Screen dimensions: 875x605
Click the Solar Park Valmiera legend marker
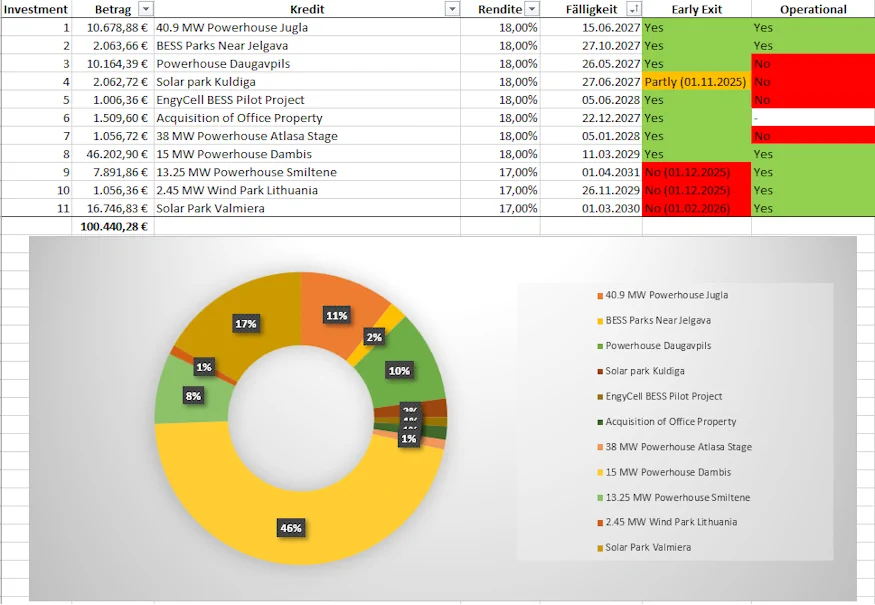(x=600, y=548)
